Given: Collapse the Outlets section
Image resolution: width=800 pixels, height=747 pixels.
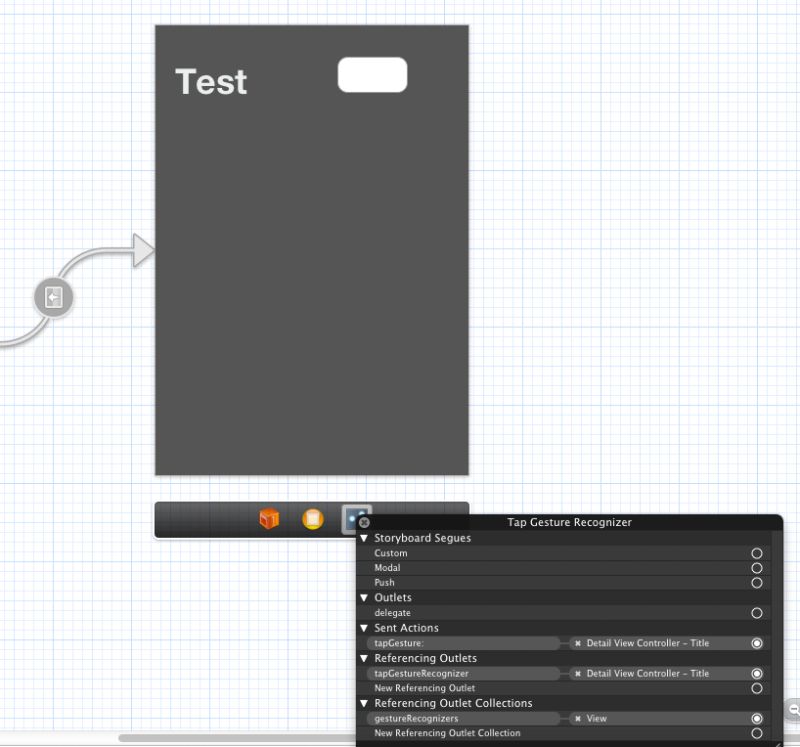Looking at the screenshot, I should point(364,597).
